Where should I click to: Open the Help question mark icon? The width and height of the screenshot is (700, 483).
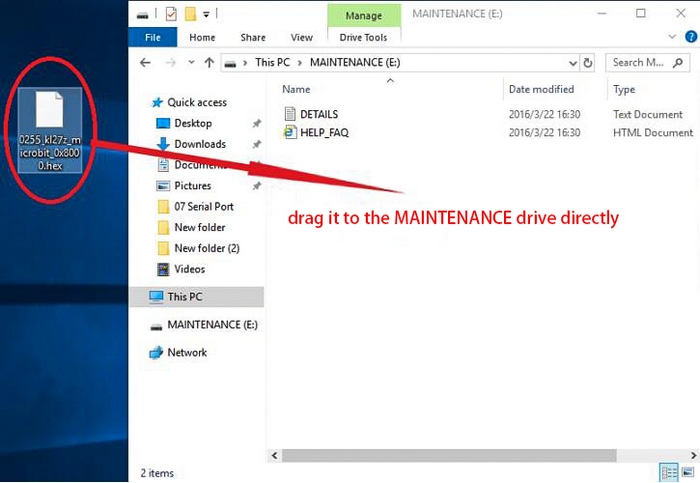point(691,37)
